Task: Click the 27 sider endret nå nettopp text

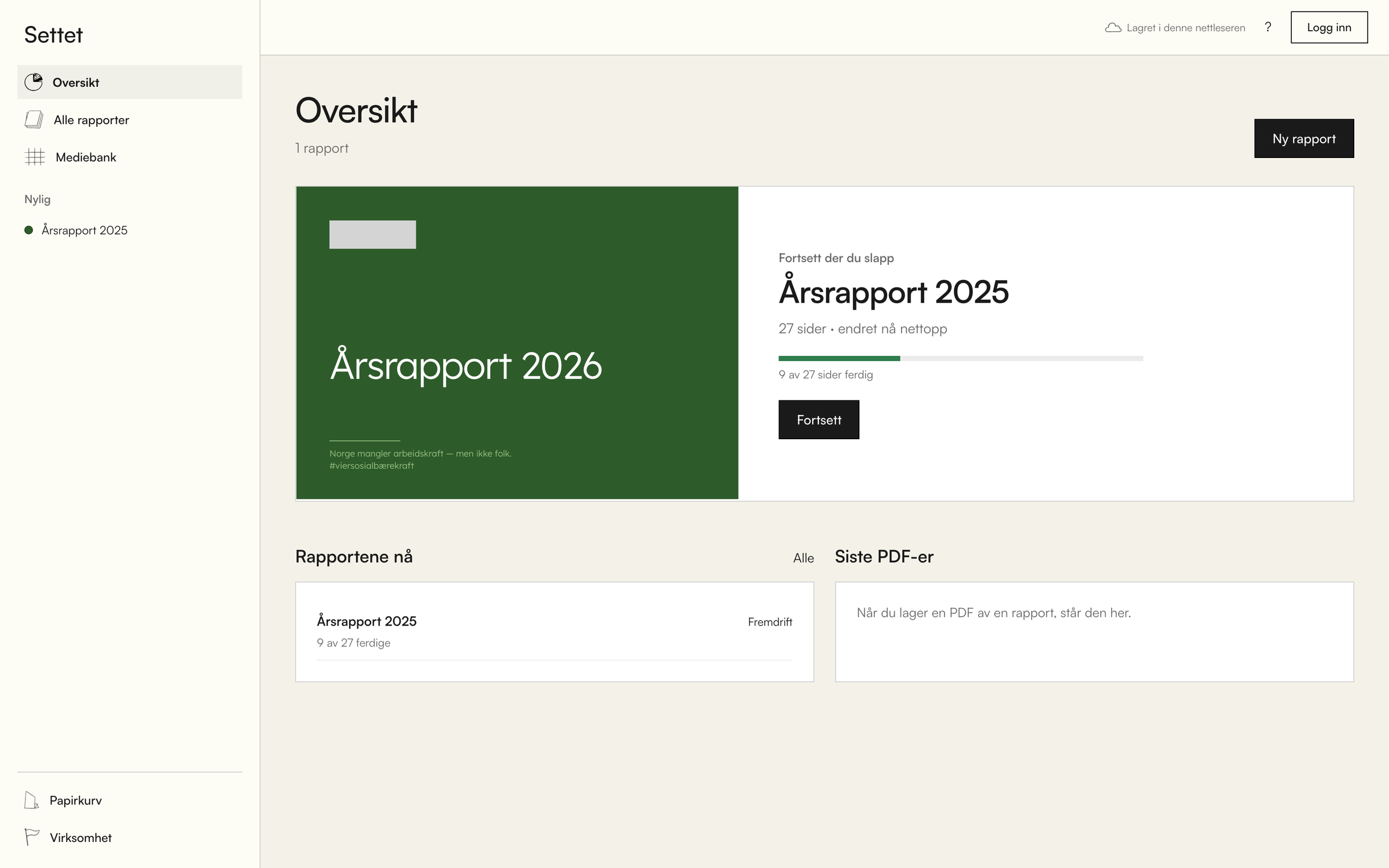Action: 862,329
